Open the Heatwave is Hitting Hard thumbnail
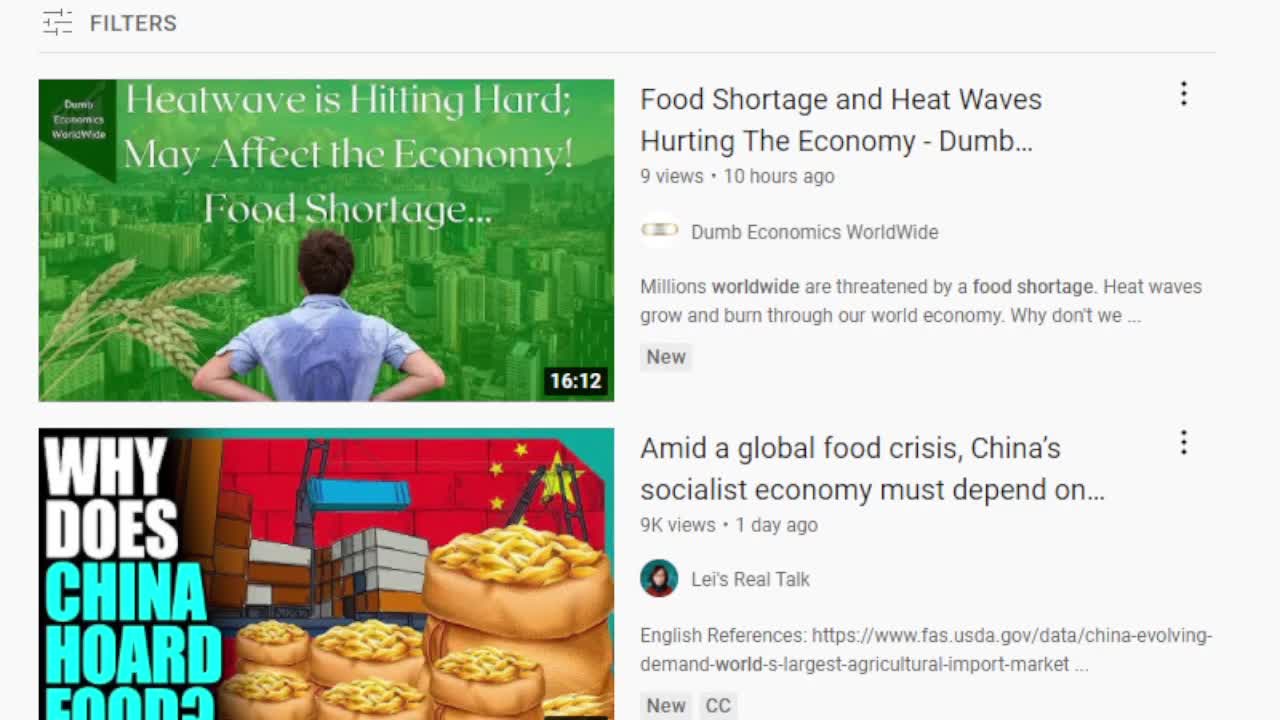 (x=326, y=240)
